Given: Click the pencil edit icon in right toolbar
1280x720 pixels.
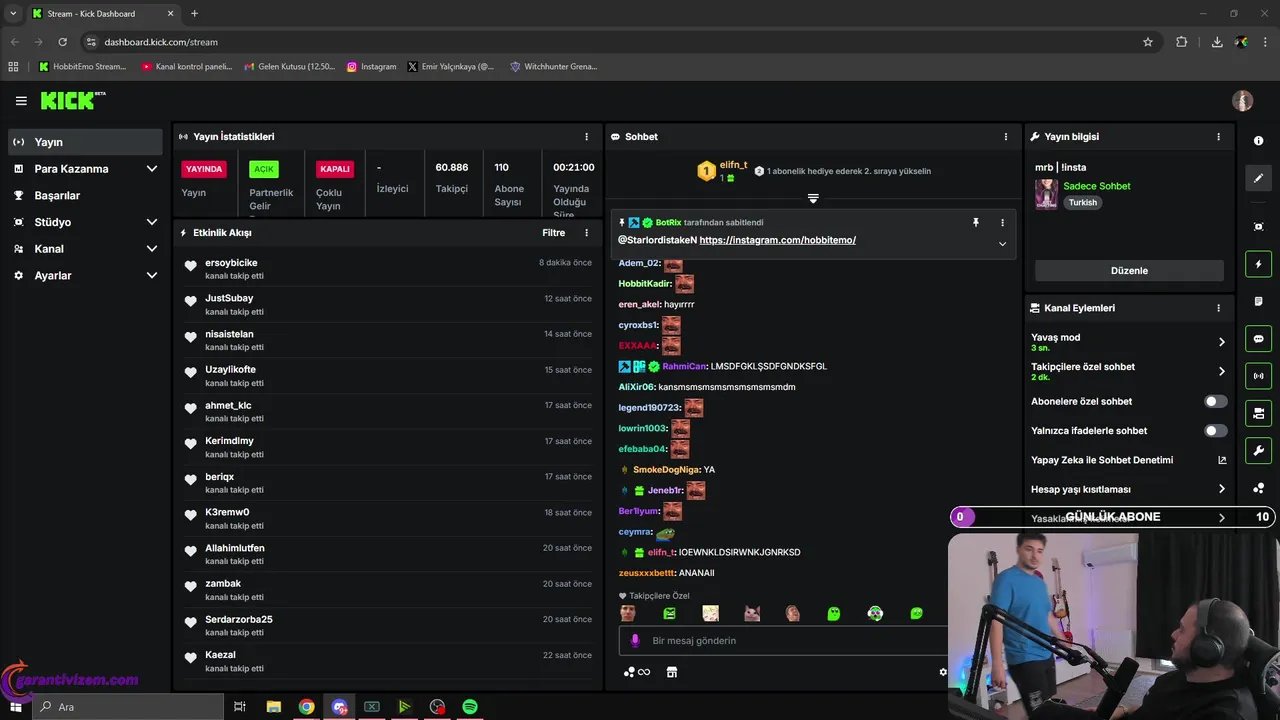Looking at the screenshot, I should tap(1258, 178).
